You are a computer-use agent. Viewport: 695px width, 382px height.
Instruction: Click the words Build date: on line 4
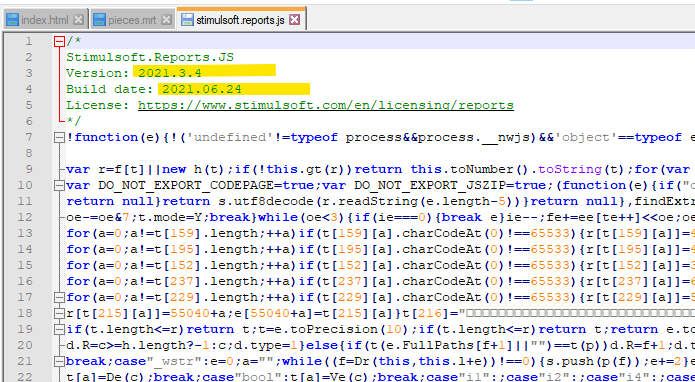[x=110, y=89]
